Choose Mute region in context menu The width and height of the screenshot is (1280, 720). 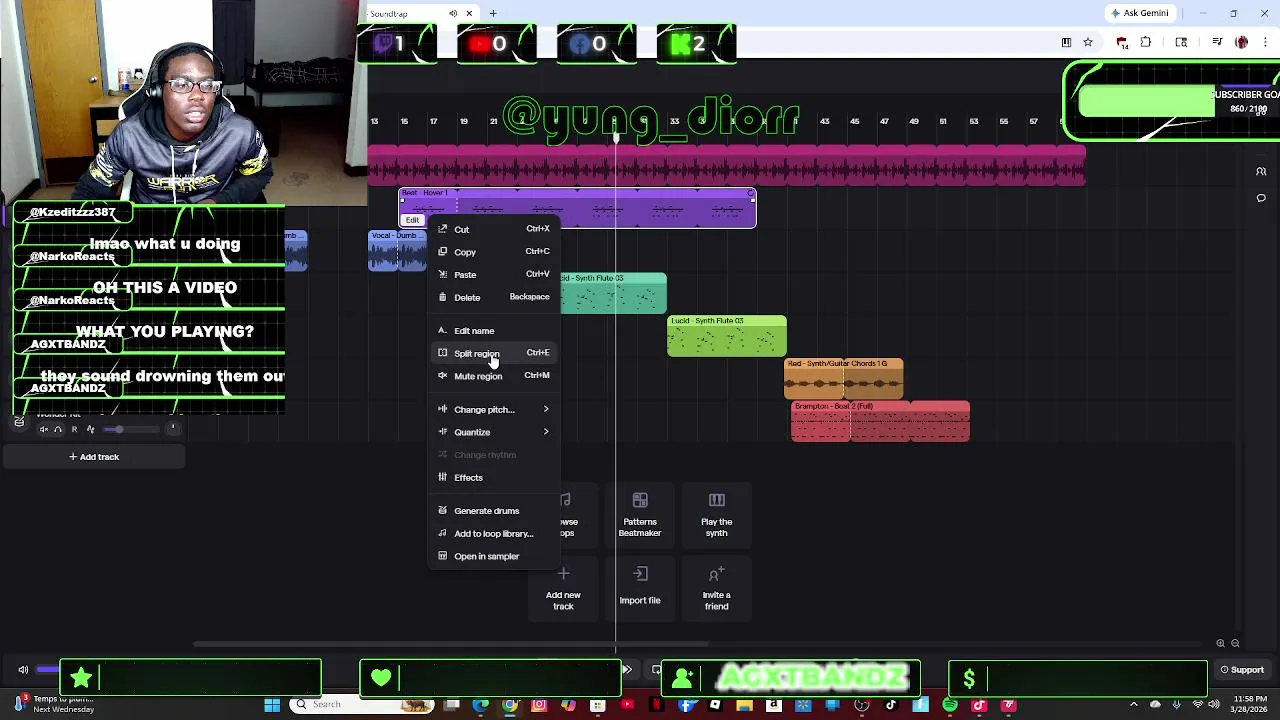click(x=494, y=376)
